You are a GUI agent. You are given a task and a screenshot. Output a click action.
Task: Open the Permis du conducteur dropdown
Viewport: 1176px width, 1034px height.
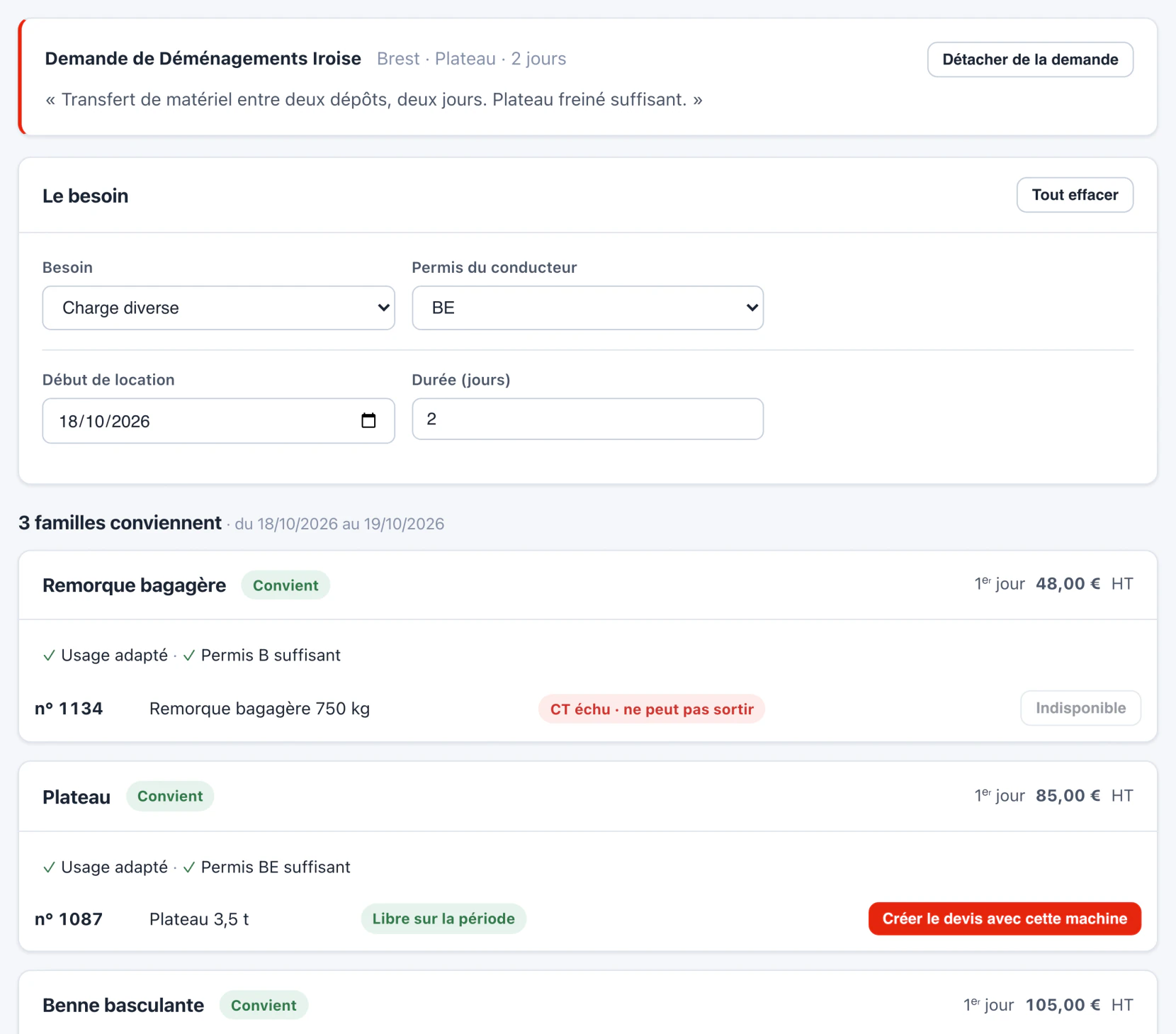[587, 308]
